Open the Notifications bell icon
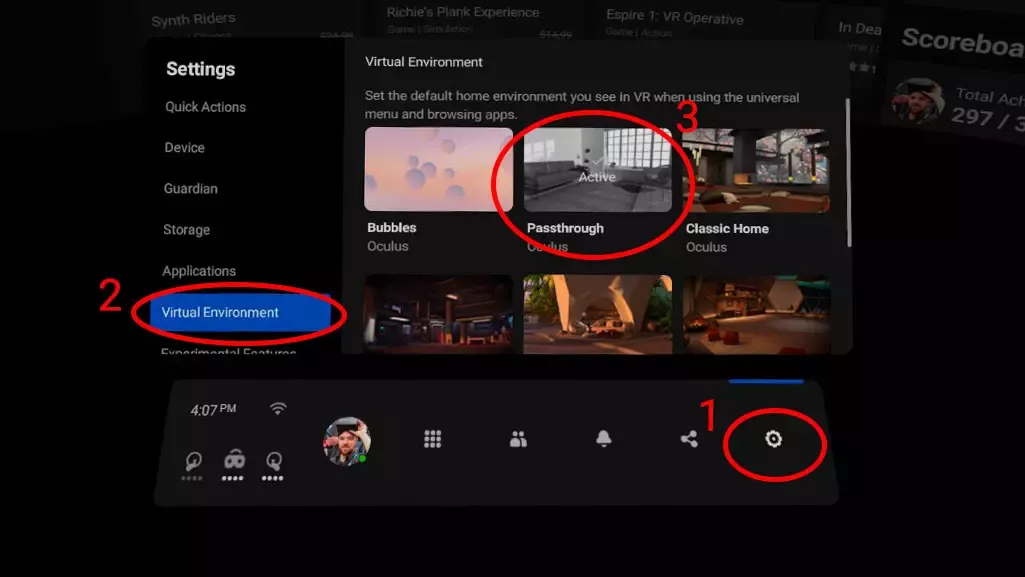 603,438
